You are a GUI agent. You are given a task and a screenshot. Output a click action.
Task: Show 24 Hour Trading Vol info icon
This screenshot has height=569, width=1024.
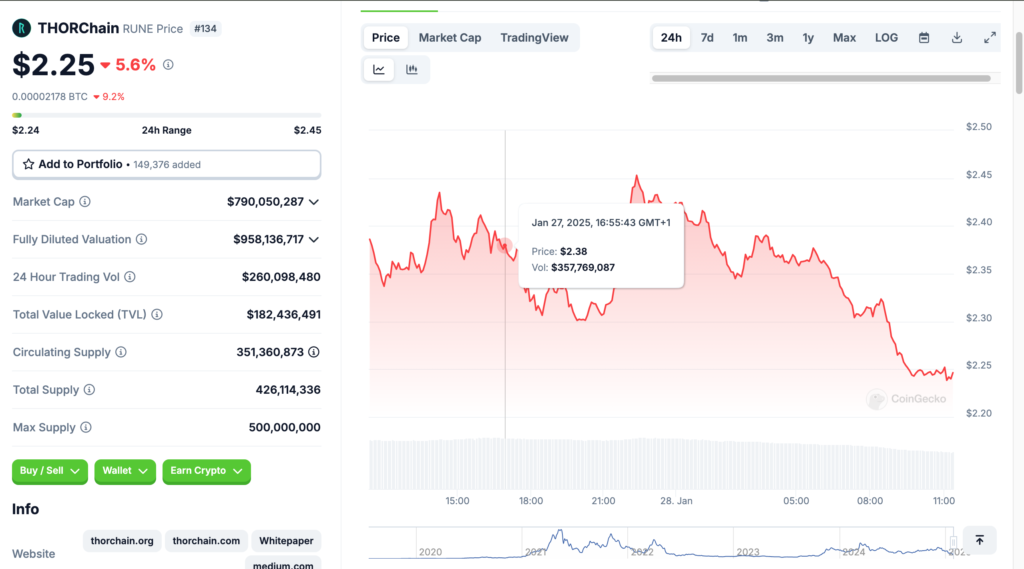(x=130, y=277)
